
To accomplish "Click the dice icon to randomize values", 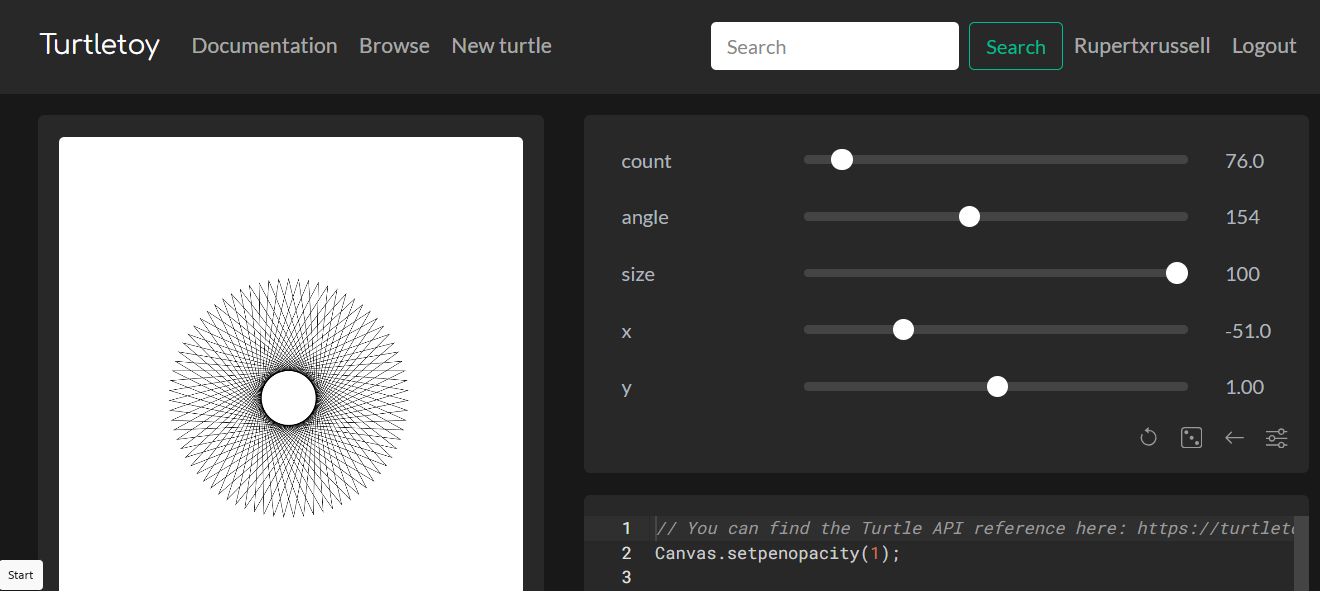I will pyautogui.click(x=1191, y=437).
